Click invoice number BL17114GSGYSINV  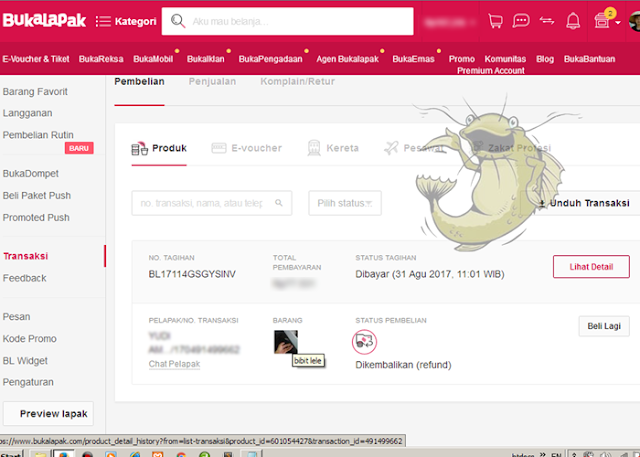(x=192, y=274)
